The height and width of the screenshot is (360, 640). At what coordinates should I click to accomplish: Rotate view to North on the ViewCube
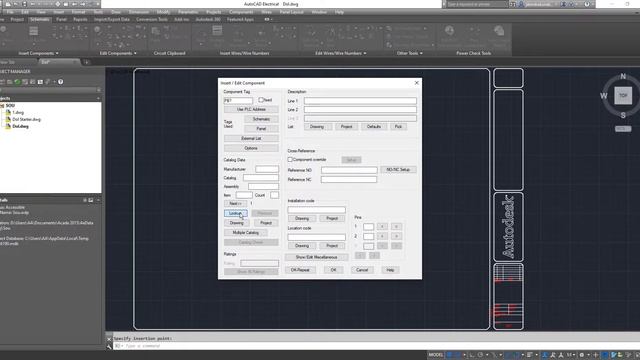623,76
